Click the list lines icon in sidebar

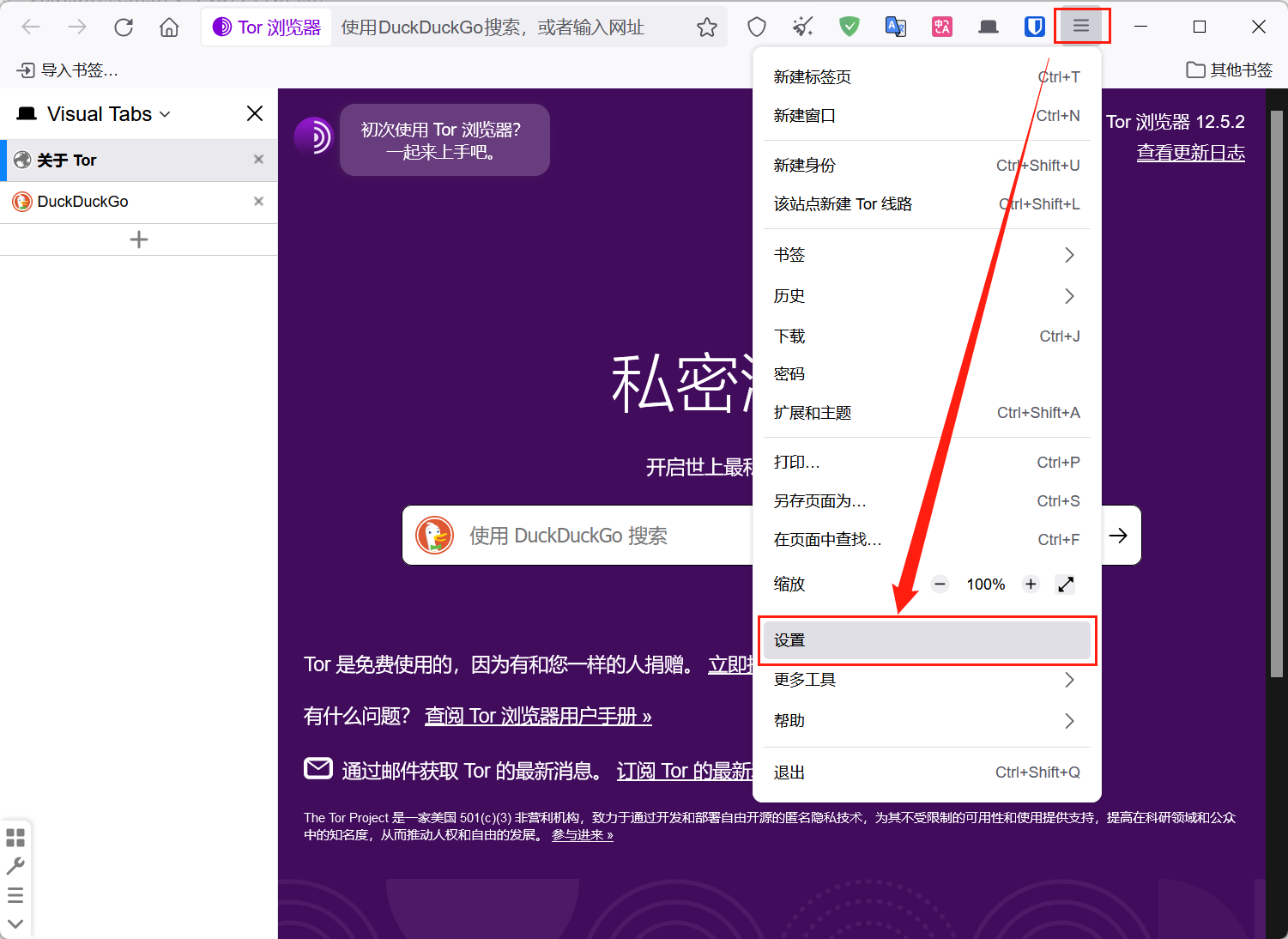pyautogui.click(x=15, y=895)
